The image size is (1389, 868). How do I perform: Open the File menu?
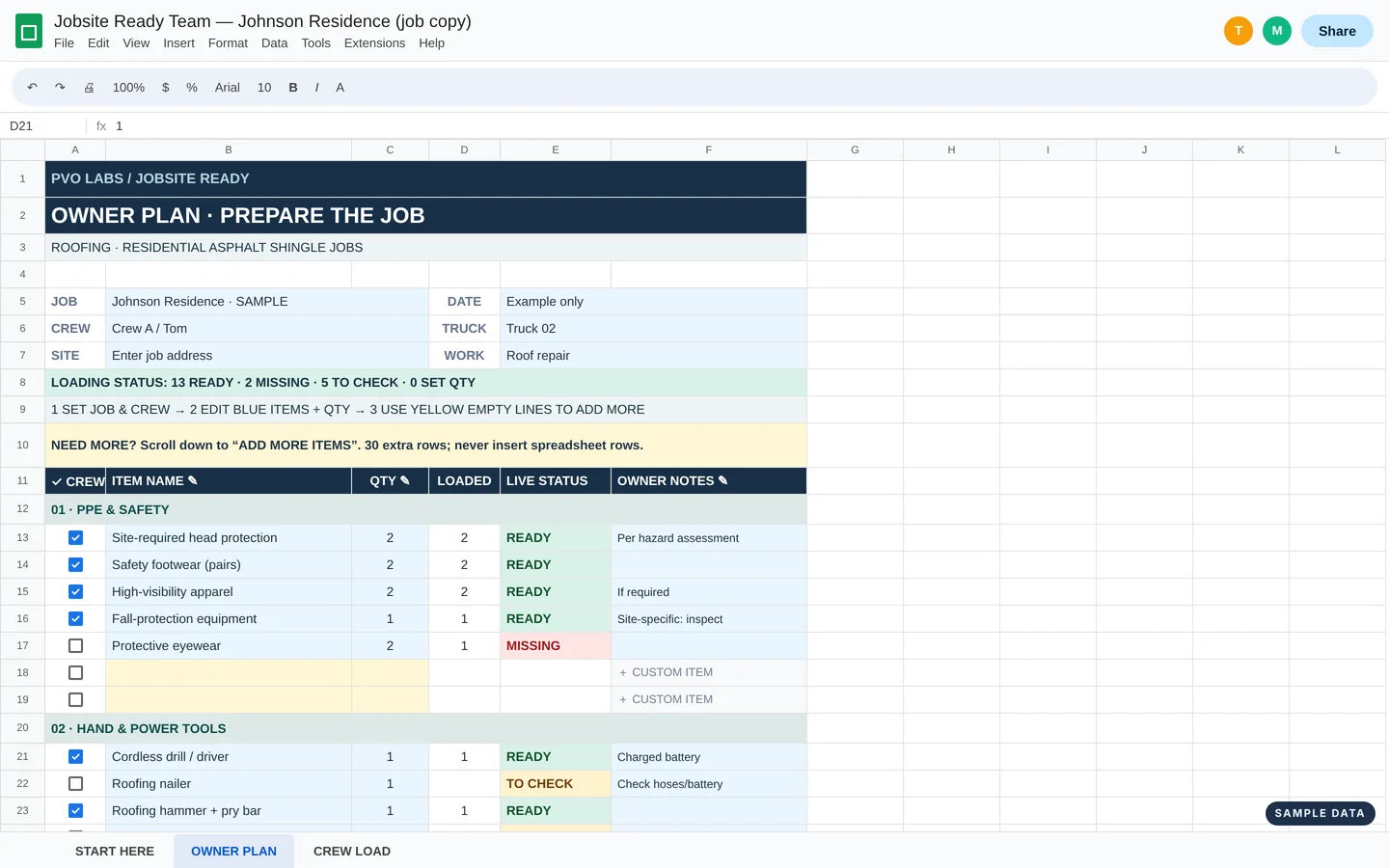click(x=64, y=43)
